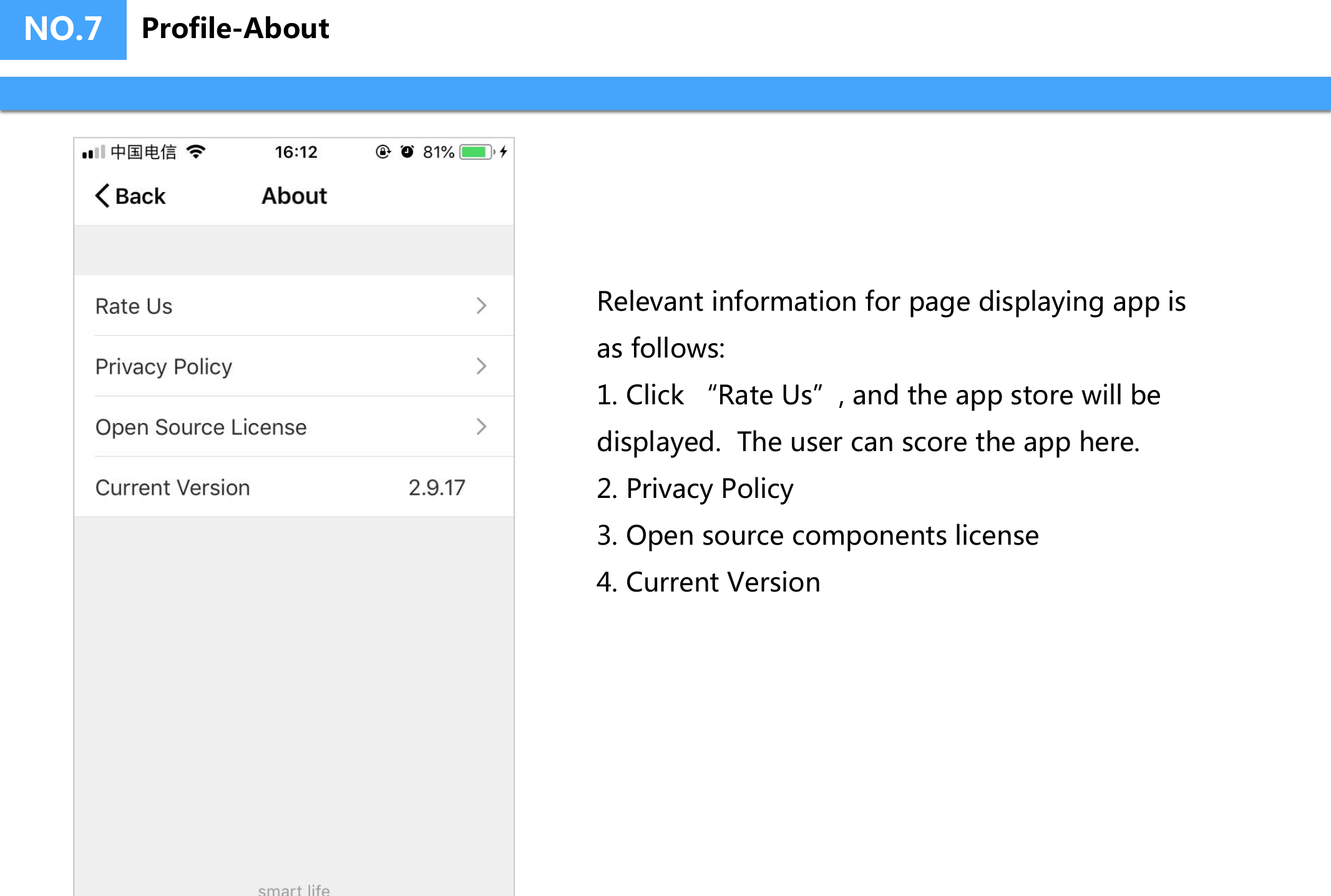Screen dimensions: 1331x896
Task: Select the Current Version label
Action: pyautogui.click(x=173, y=487)
